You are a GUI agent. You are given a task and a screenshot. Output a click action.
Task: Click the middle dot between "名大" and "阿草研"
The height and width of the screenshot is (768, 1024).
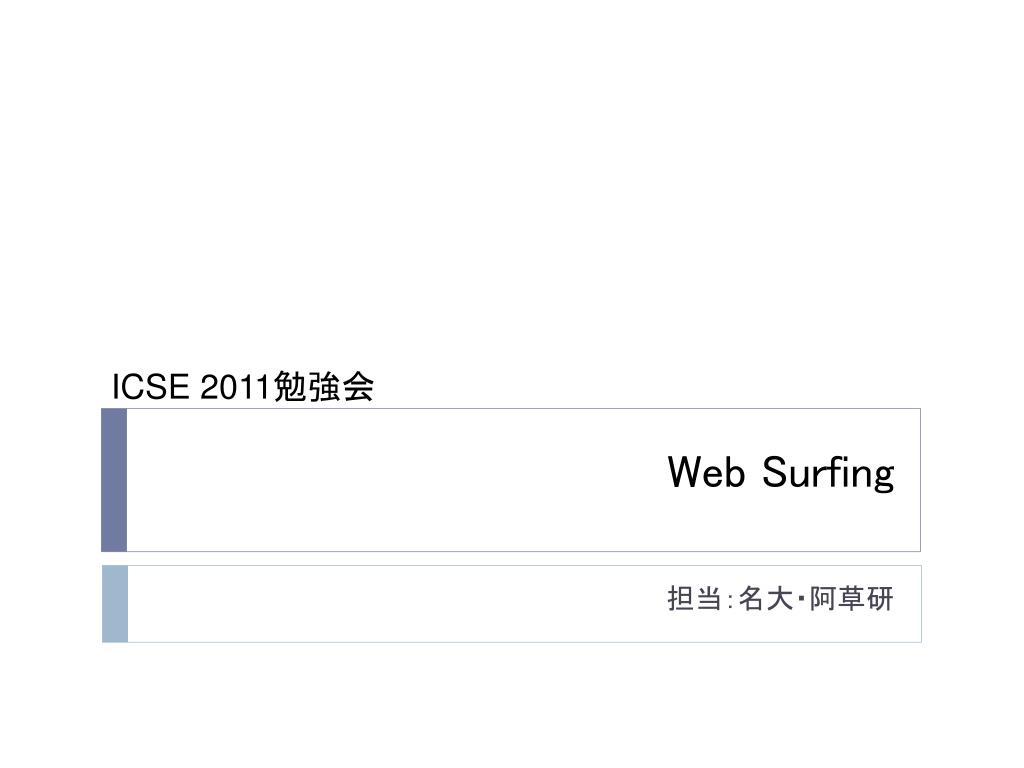coord(801,598)
